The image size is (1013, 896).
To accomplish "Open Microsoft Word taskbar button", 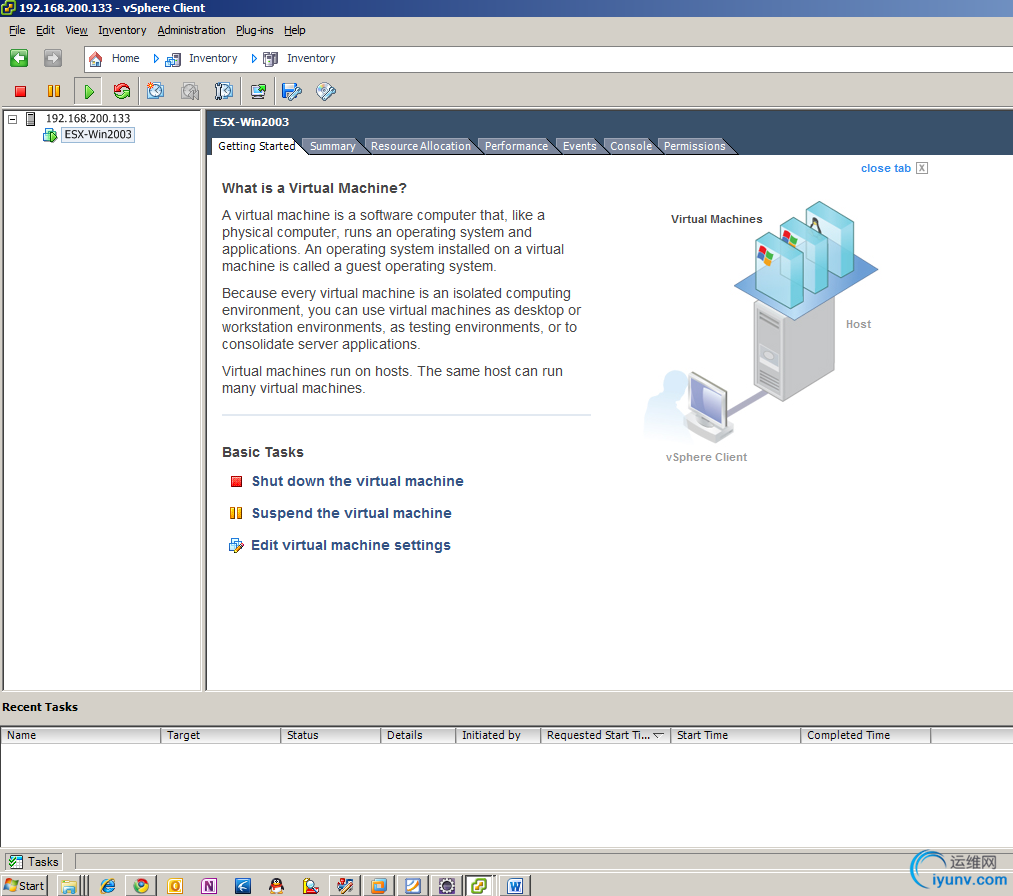I will click(x=515, y=886).
